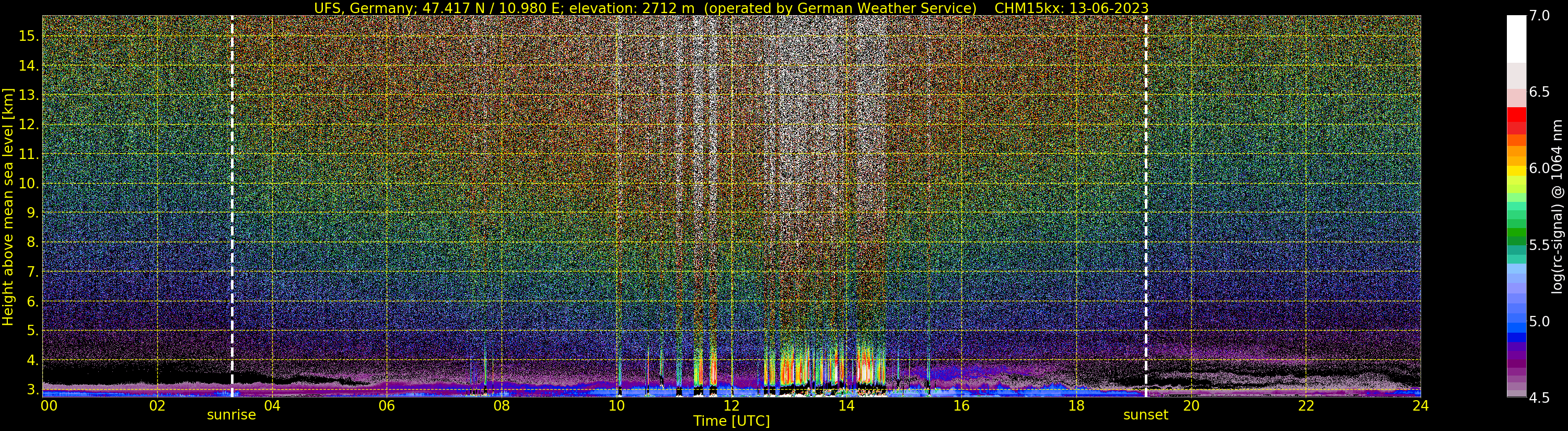This screenshot has width=1568, height=431.
Task: Click the 'sunset' text label
Action: [1146, 415]
